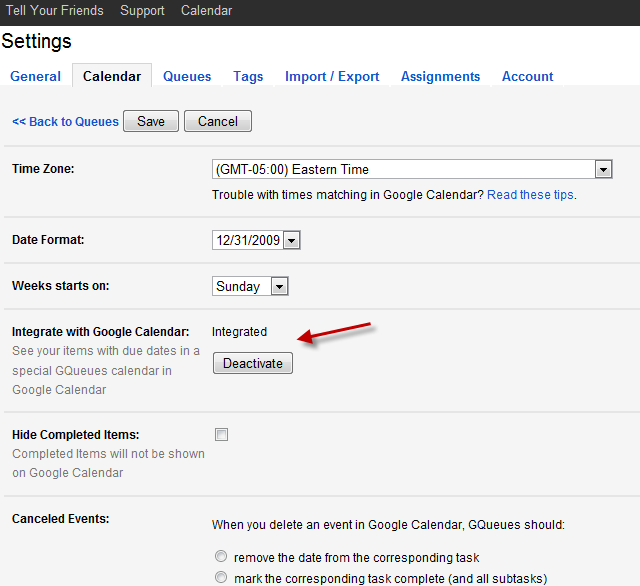640x586 pixels.
Task: Click Calendar in the top navigation bar
Action: pos(206,11)
